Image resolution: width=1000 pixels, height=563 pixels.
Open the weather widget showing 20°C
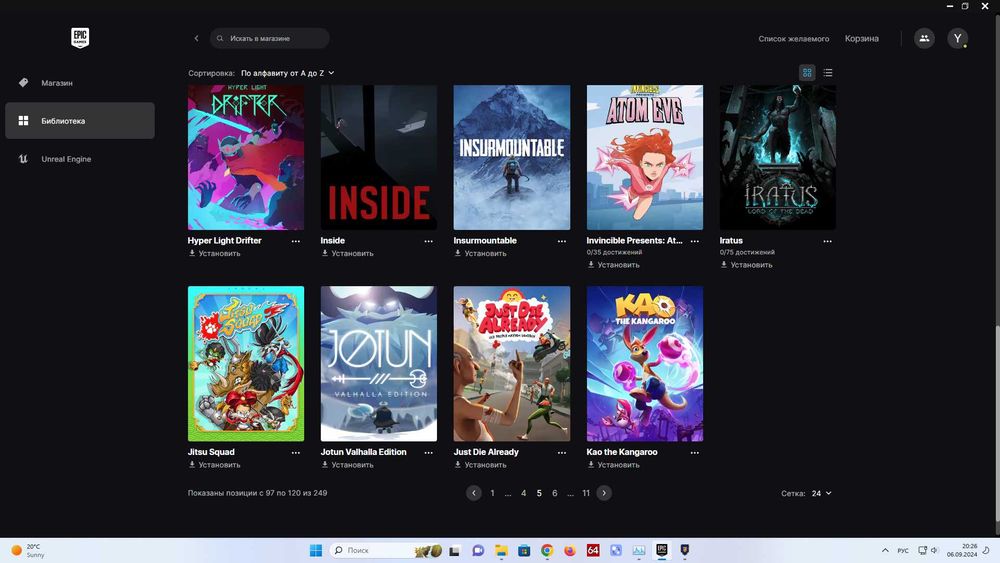click(x=28, y=550)
